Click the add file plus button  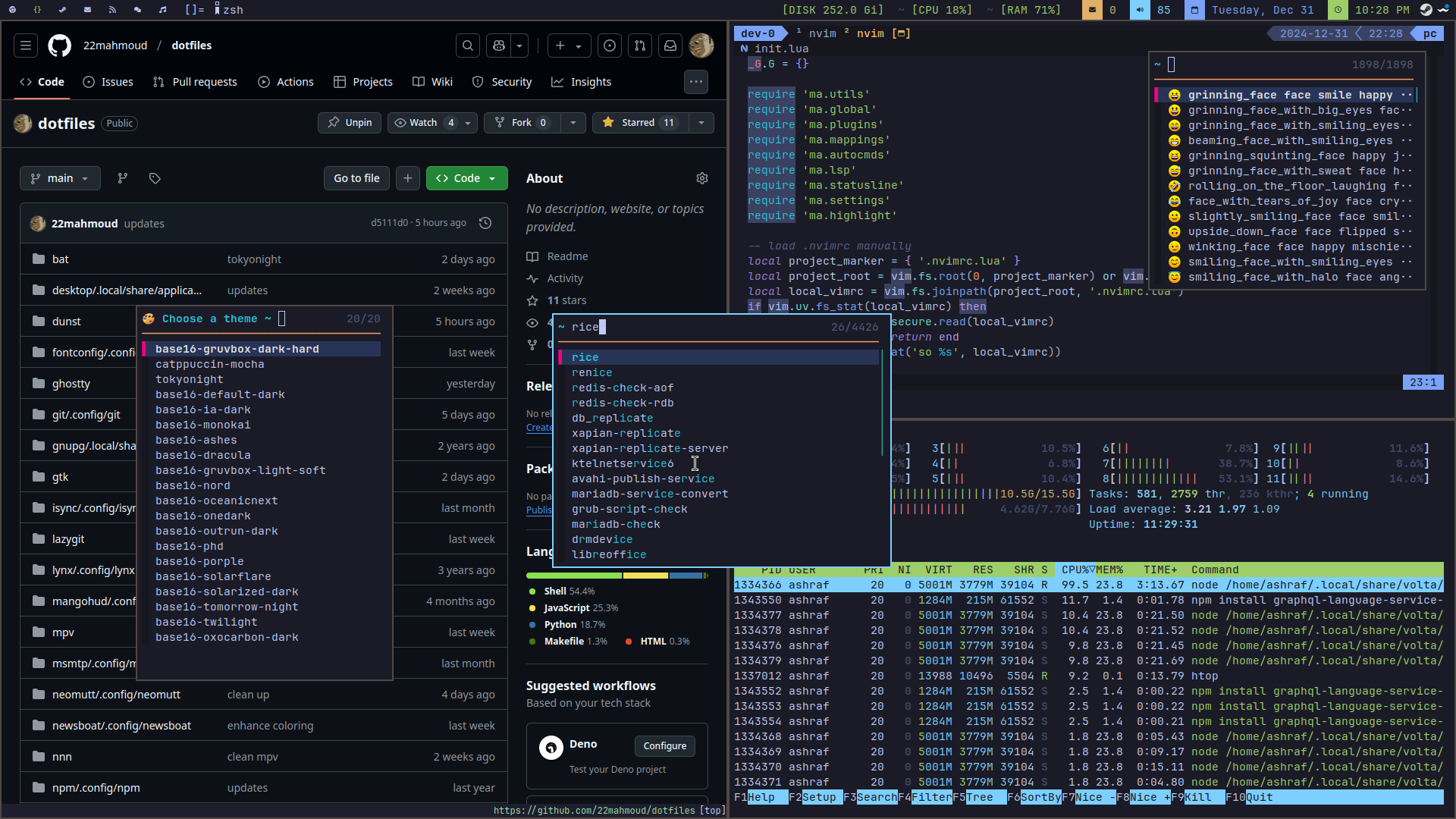tap(407, 178)
